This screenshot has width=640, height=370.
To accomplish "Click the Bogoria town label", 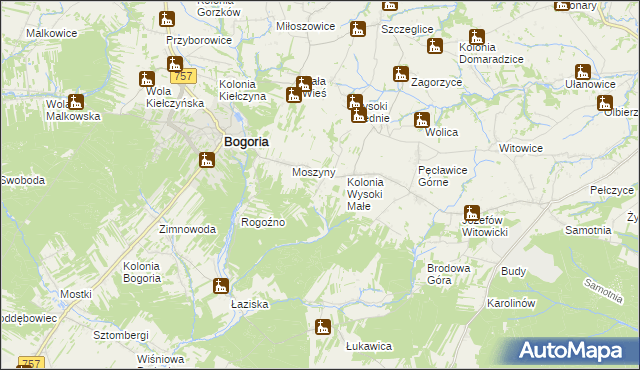I will coord(247,142).
